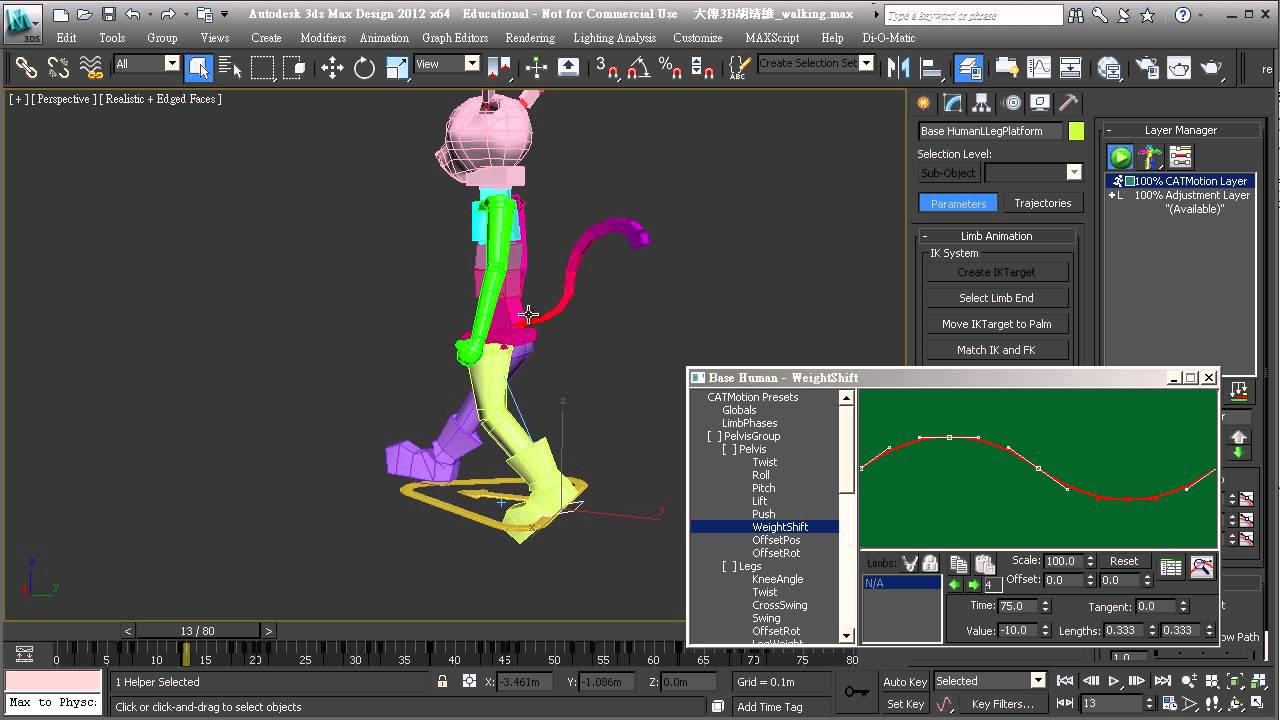
Task: Collapse the PelvisGroup tree node
Action: [x=714, y=436]
